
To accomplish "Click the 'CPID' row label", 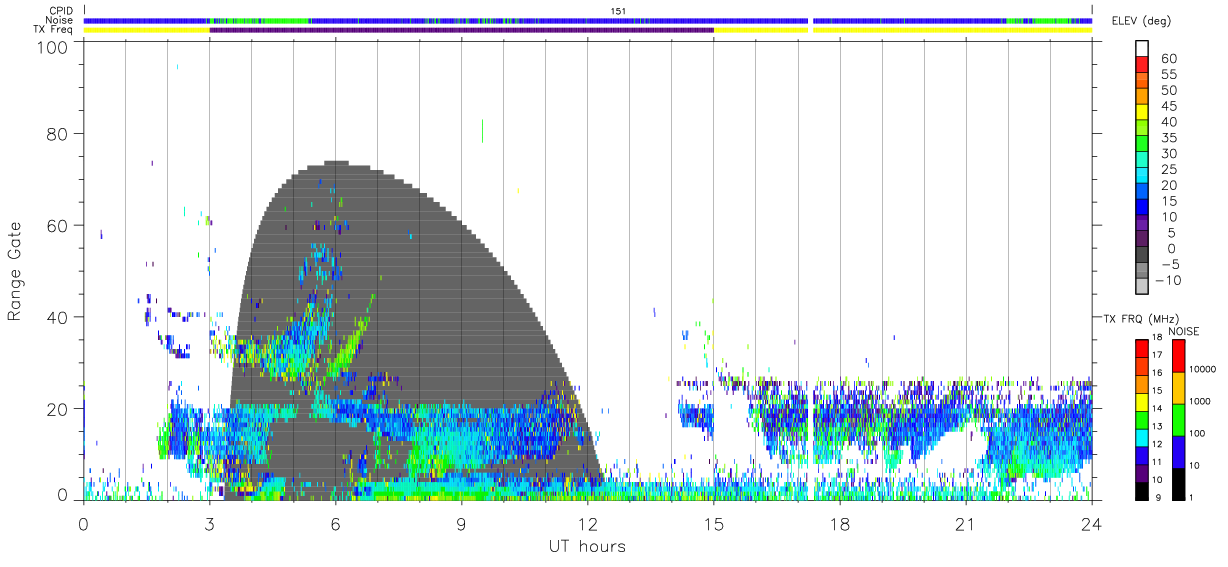I will point(61,11).
